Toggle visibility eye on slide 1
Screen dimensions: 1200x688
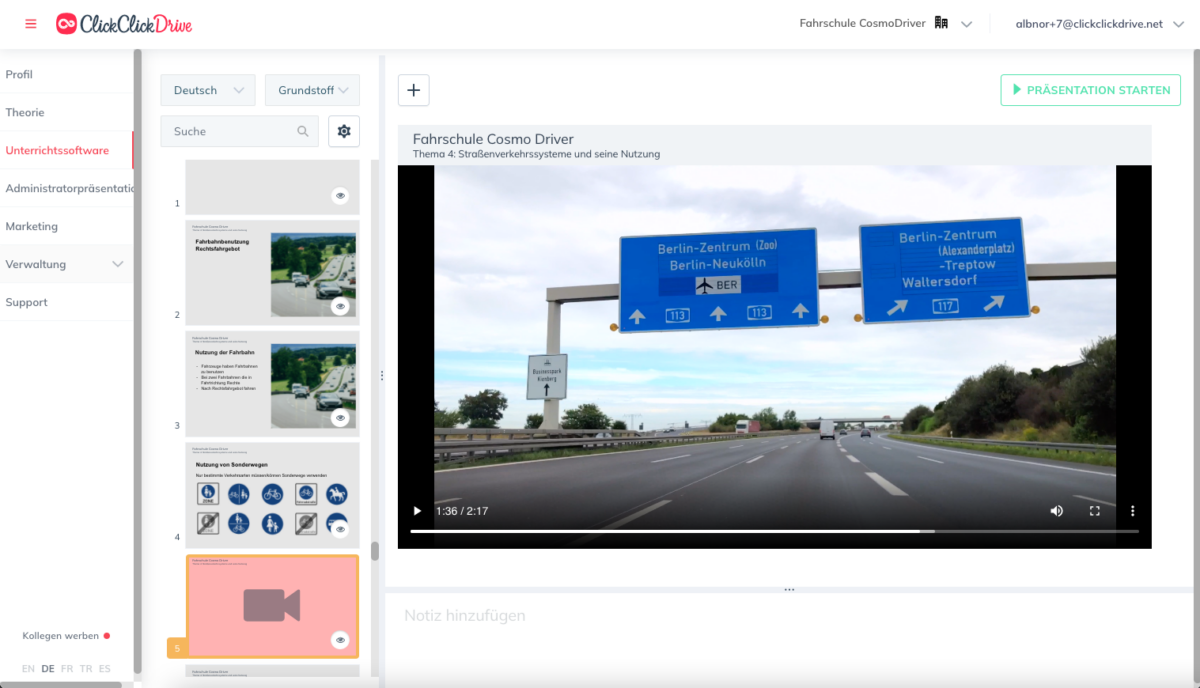(340, 196)
